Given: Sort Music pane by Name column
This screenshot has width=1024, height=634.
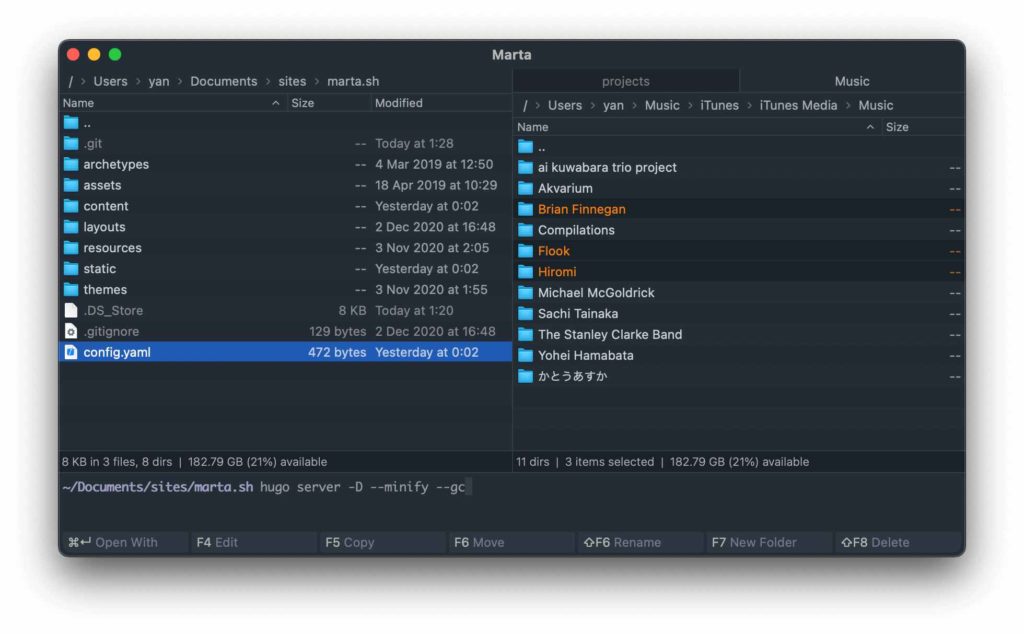Looking at the screenshot, I should (x=697, y=127).
